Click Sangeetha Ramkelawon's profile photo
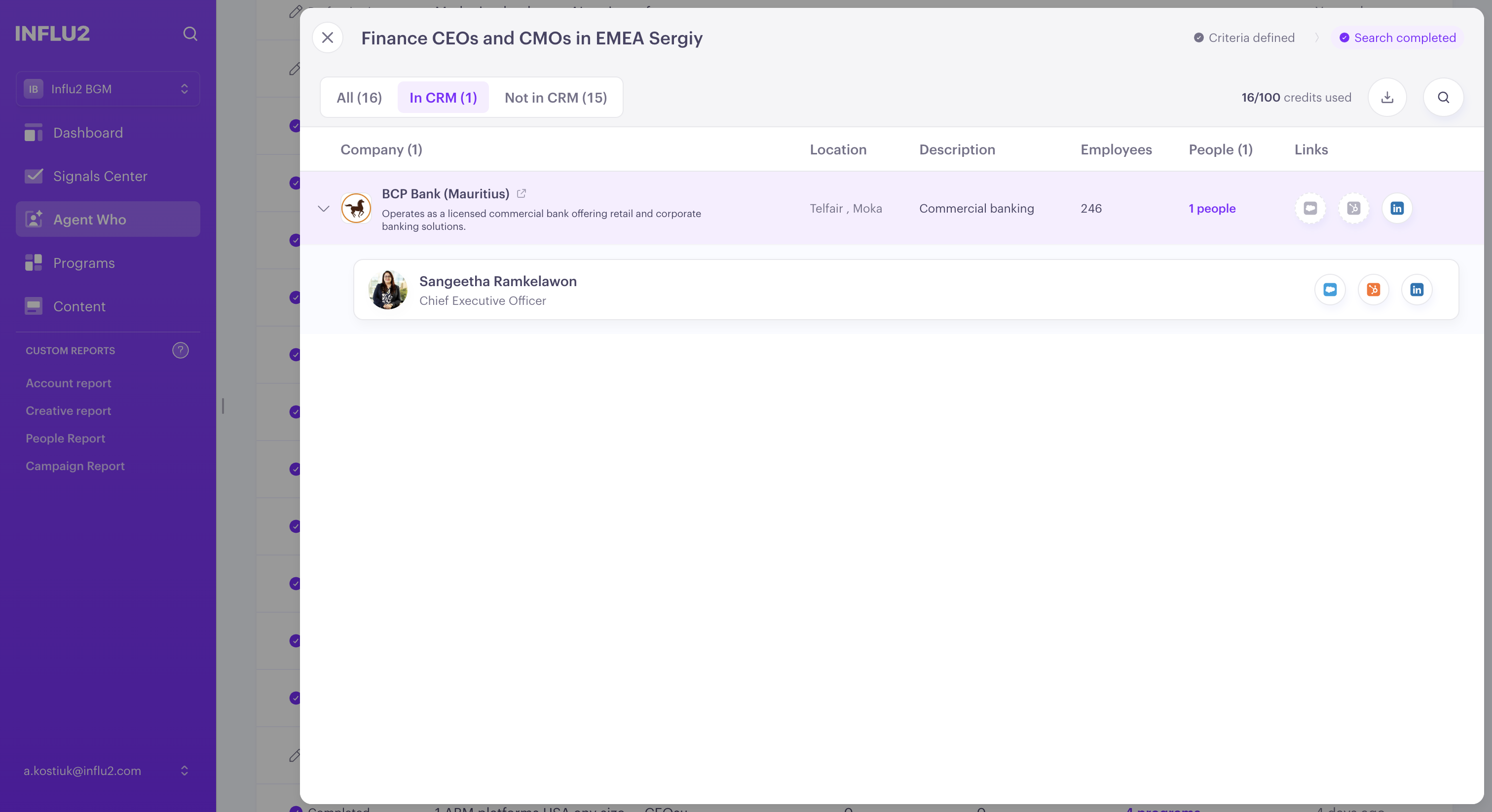This screenshot has height=812, width=1492. [x=387, y=290]
